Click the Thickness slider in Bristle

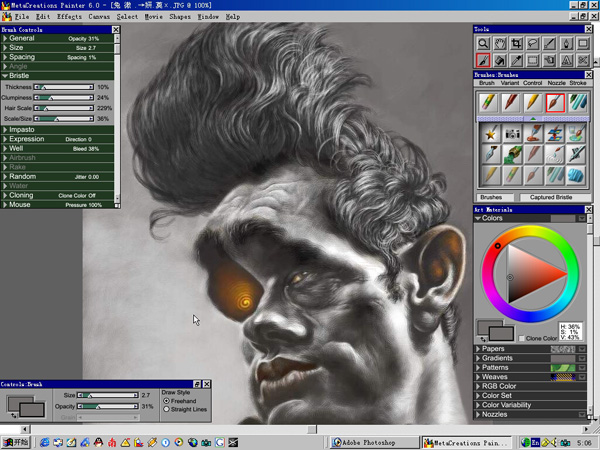64,87
